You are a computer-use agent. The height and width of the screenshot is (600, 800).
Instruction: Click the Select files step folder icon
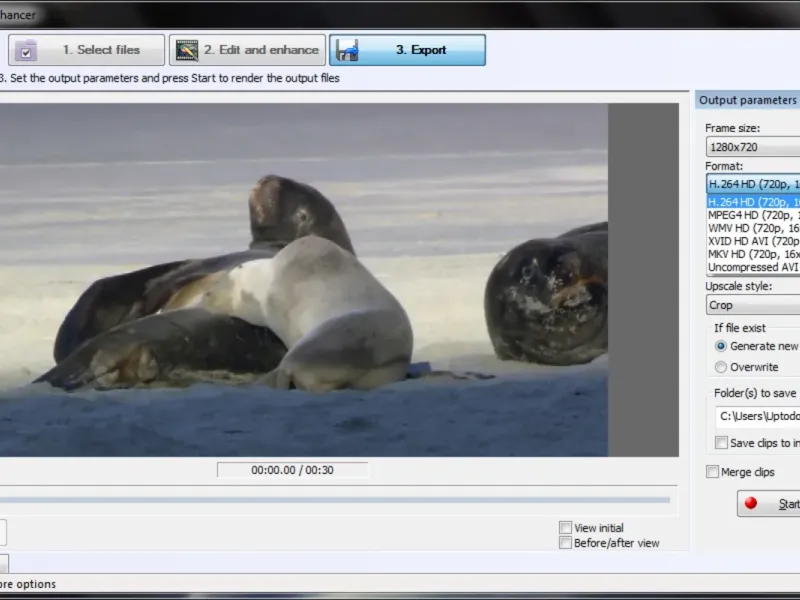27,50
